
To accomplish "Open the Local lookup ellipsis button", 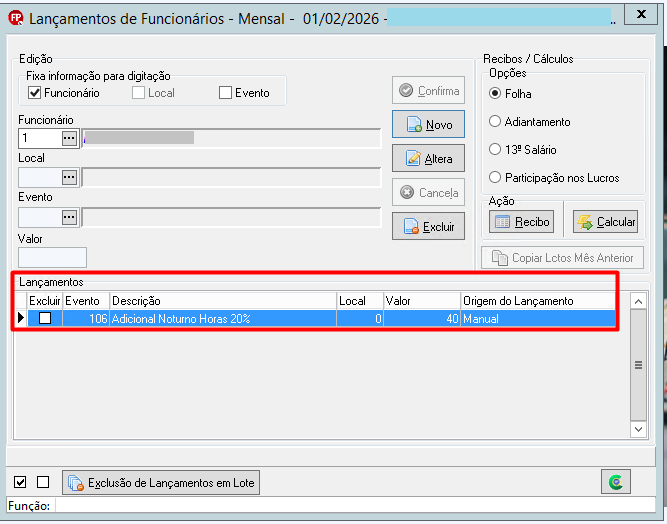I will pyautogui.click(x=69, y=177).
